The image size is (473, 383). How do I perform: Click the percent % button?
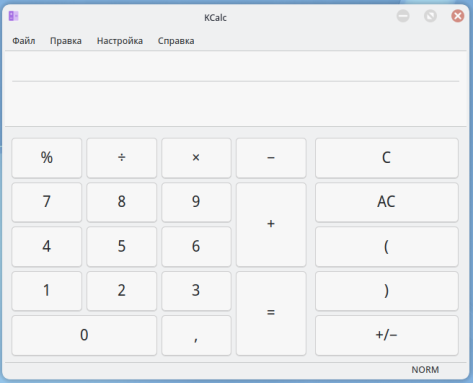47,158
